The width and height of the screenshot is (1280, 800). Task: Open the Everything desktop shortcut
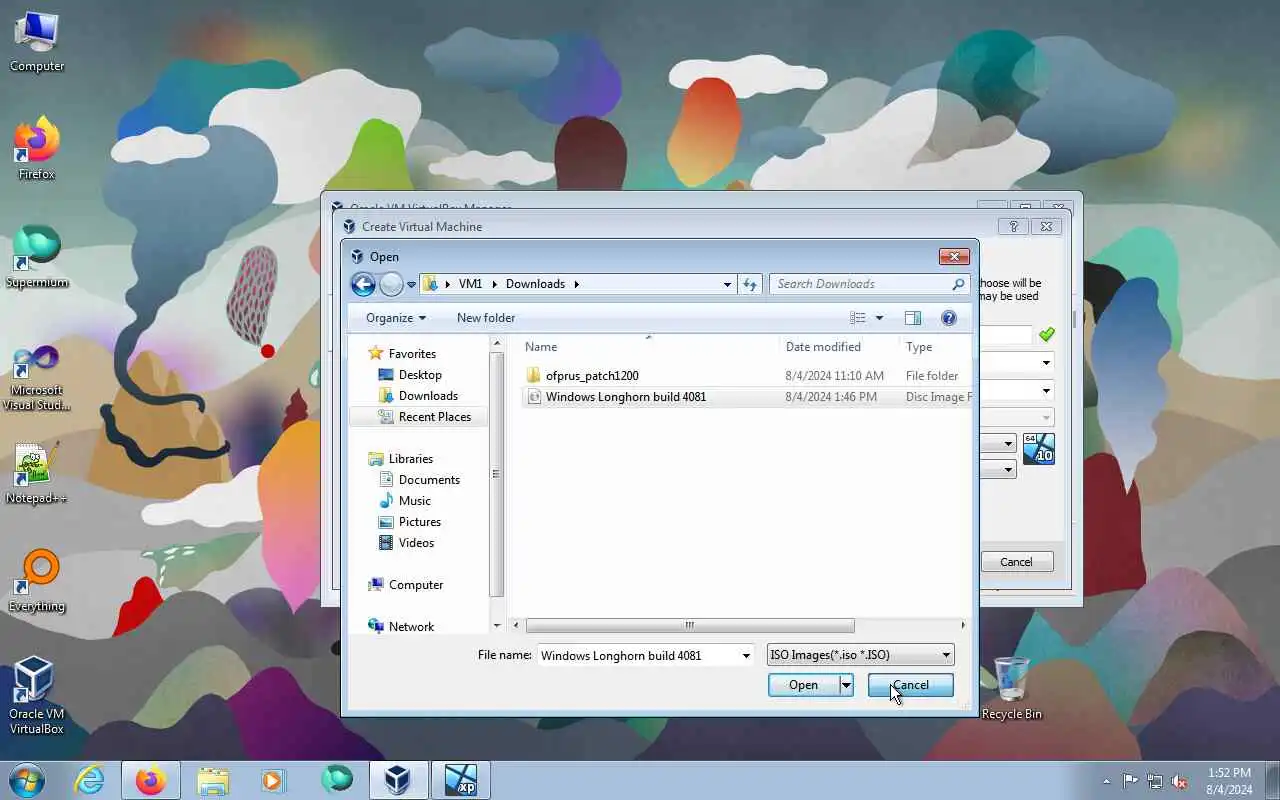(37, 582)
